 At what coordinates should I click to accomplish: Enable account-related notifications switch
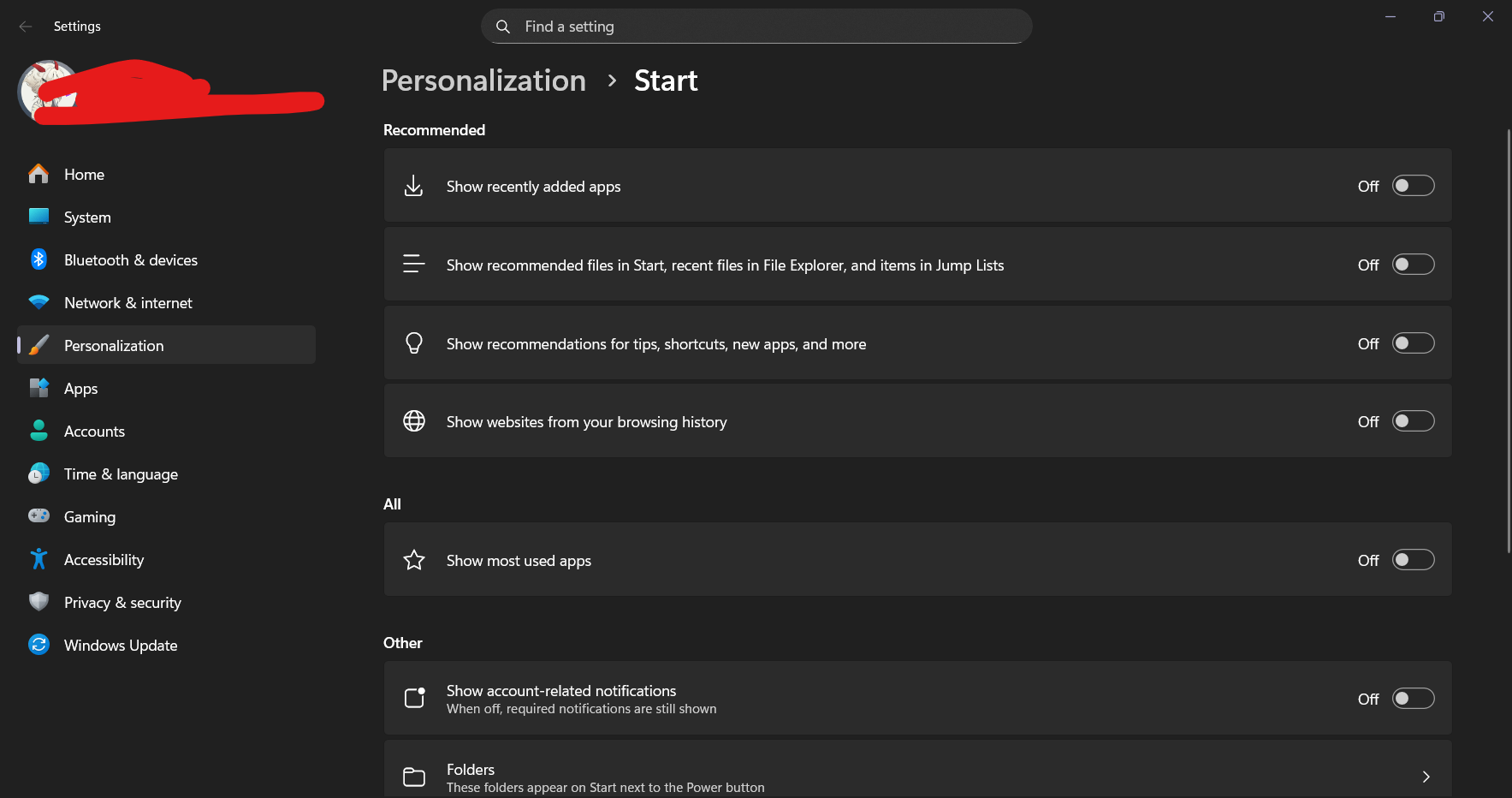[x=1413, y=699]
